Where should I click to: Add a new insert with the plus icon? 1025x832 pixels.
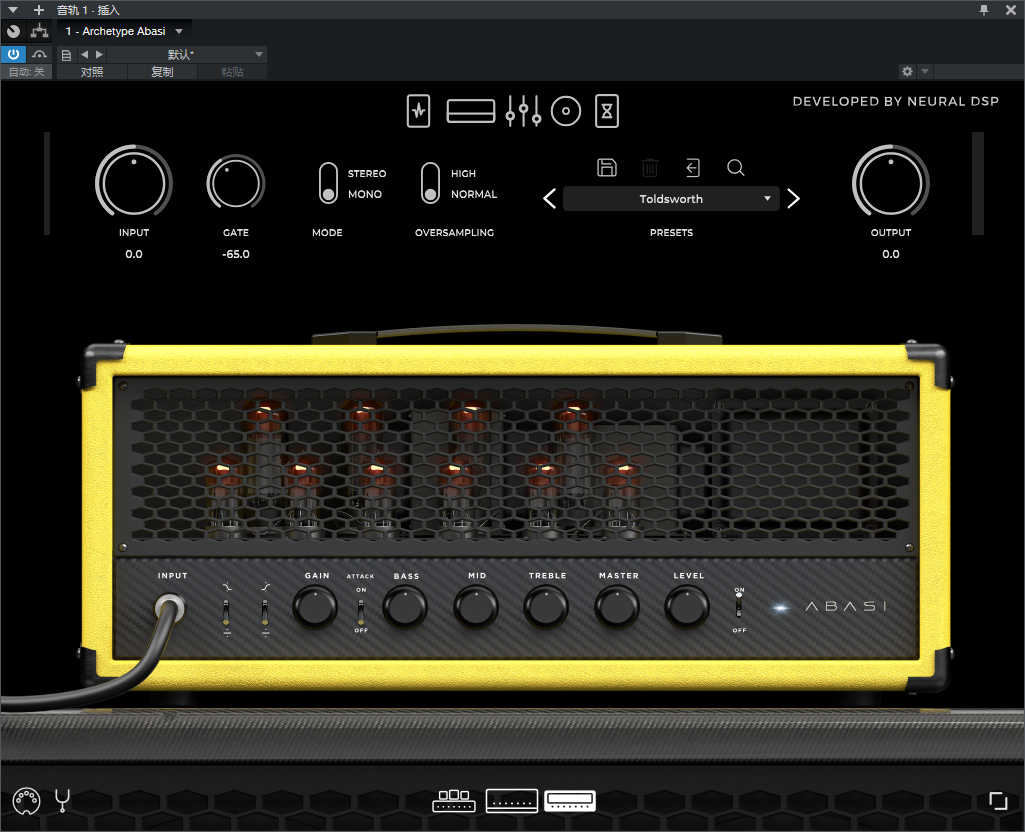pyautogui.click(x=39, y=10)
